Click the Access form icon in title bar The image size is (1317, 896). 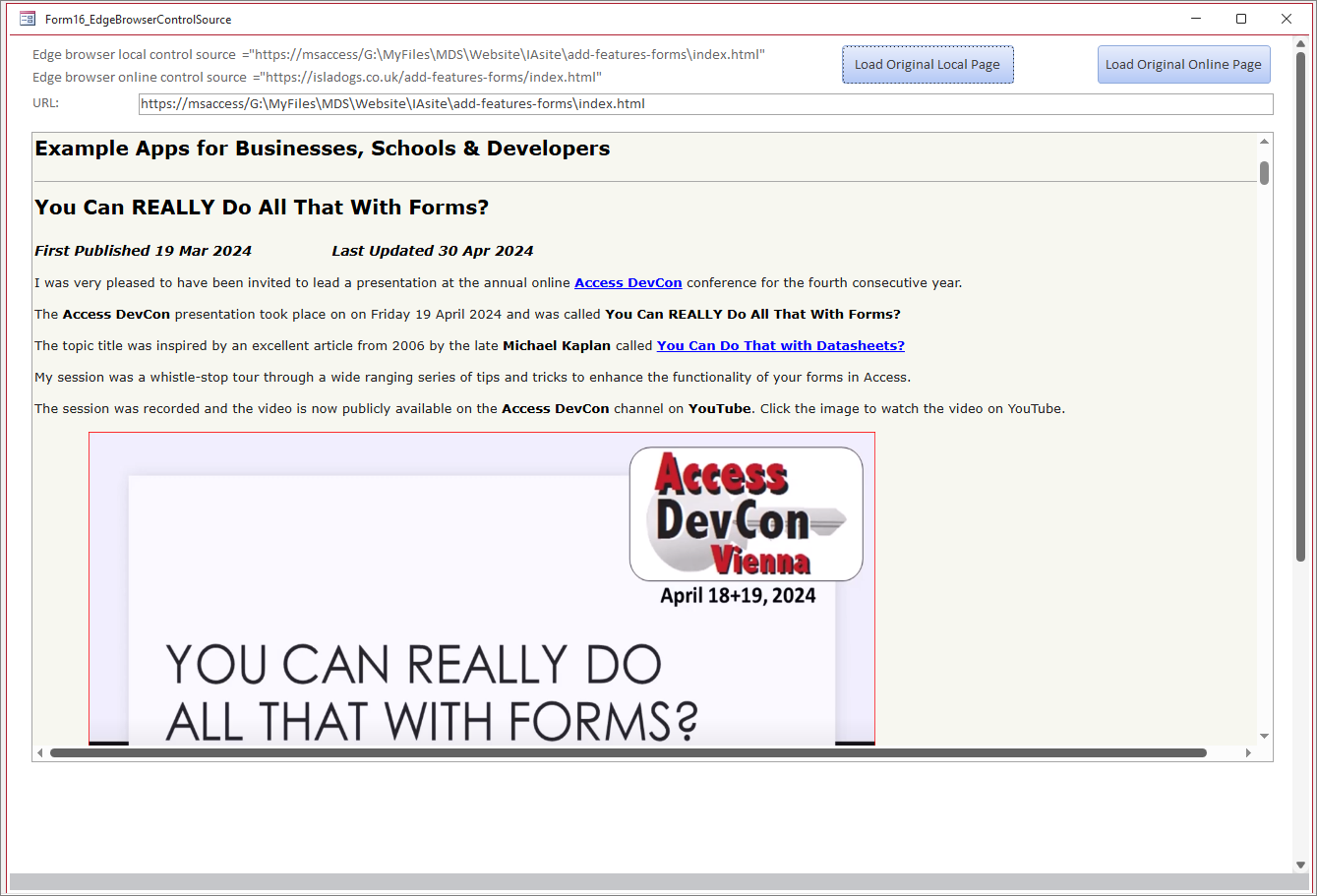click(28, 19)
